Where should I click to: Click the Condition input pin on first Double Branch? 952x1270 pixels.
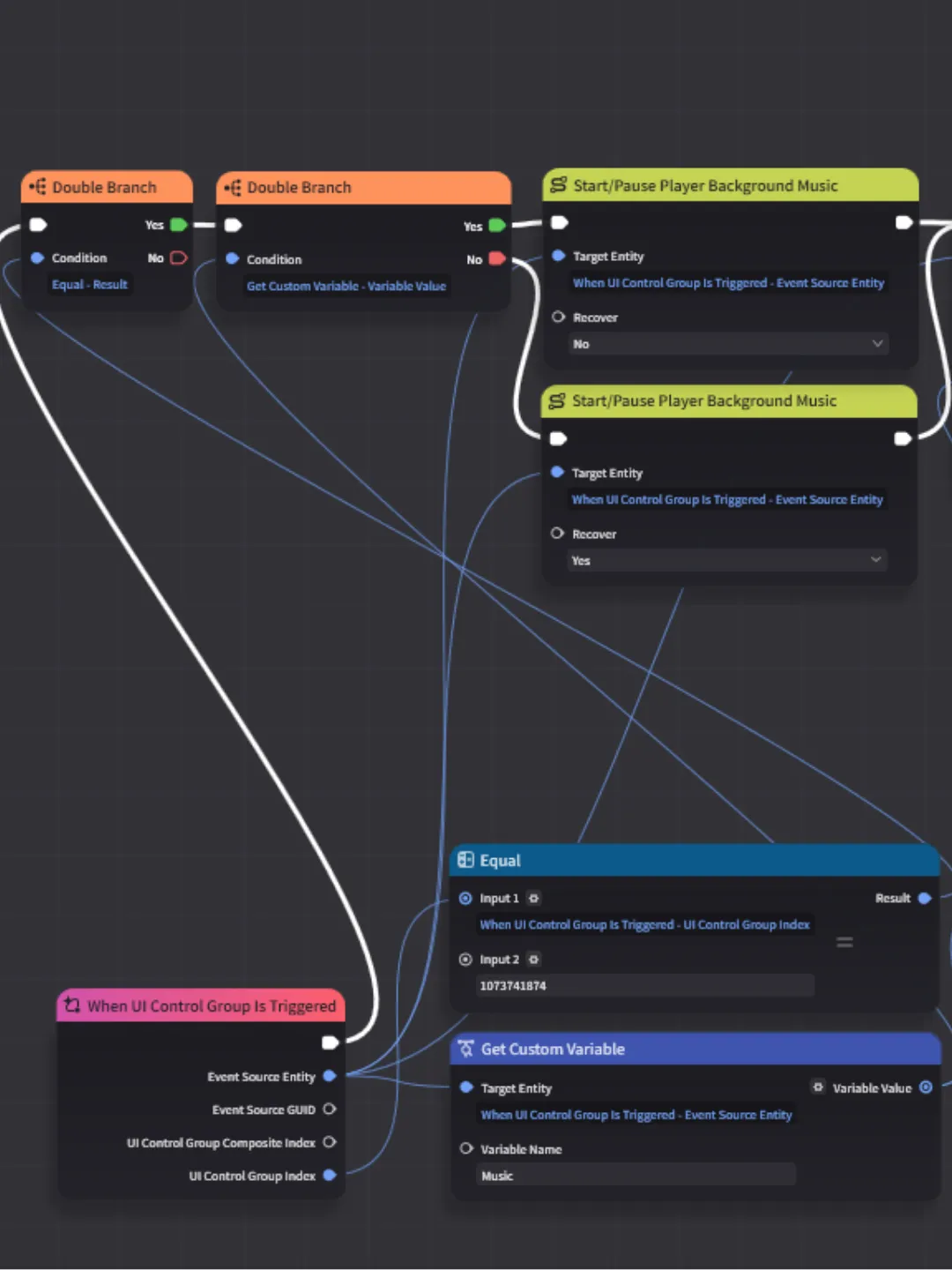tap(37, 258)
